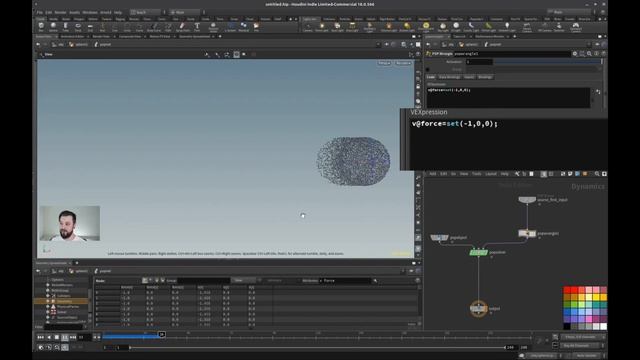This screenshot has width=640, height=360.
Task: Open the parameter pane info icon
Action: 597,53
